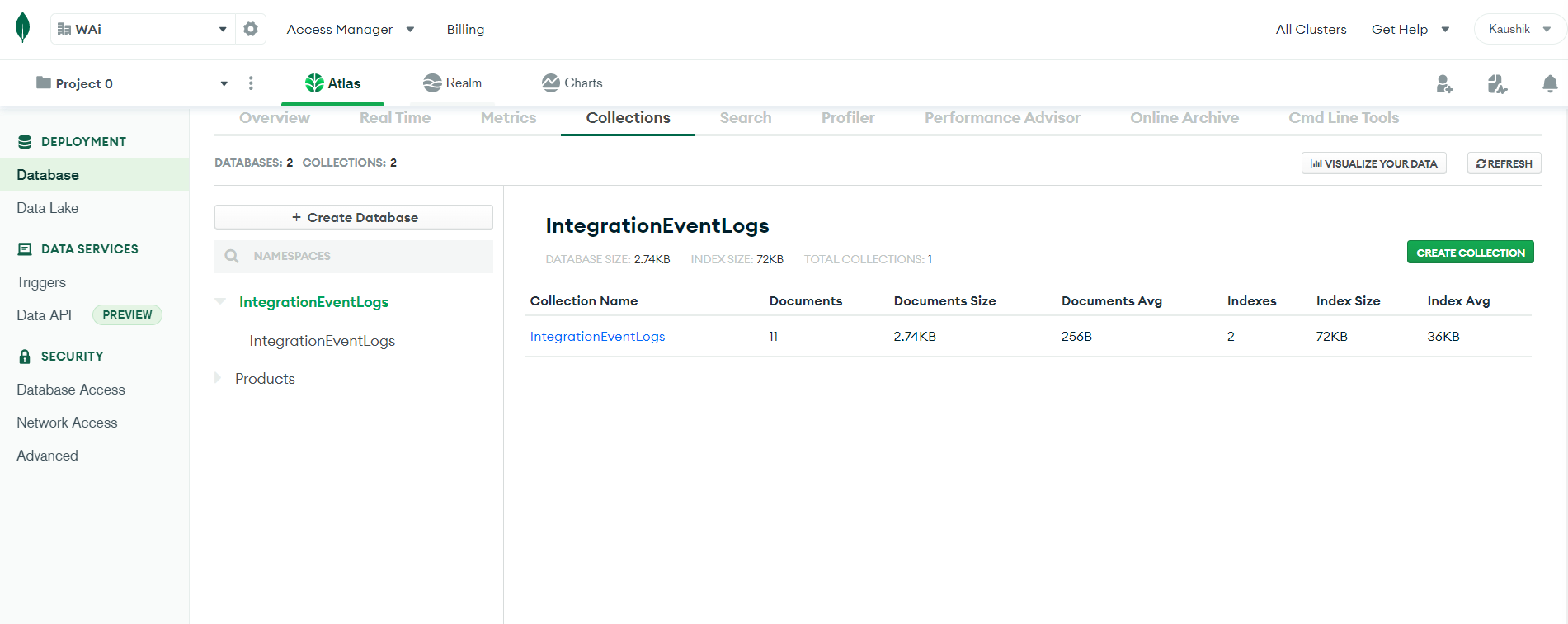Click Create Database button
The width and height of the screenshot is (1568, 624).
coord(354,217)
